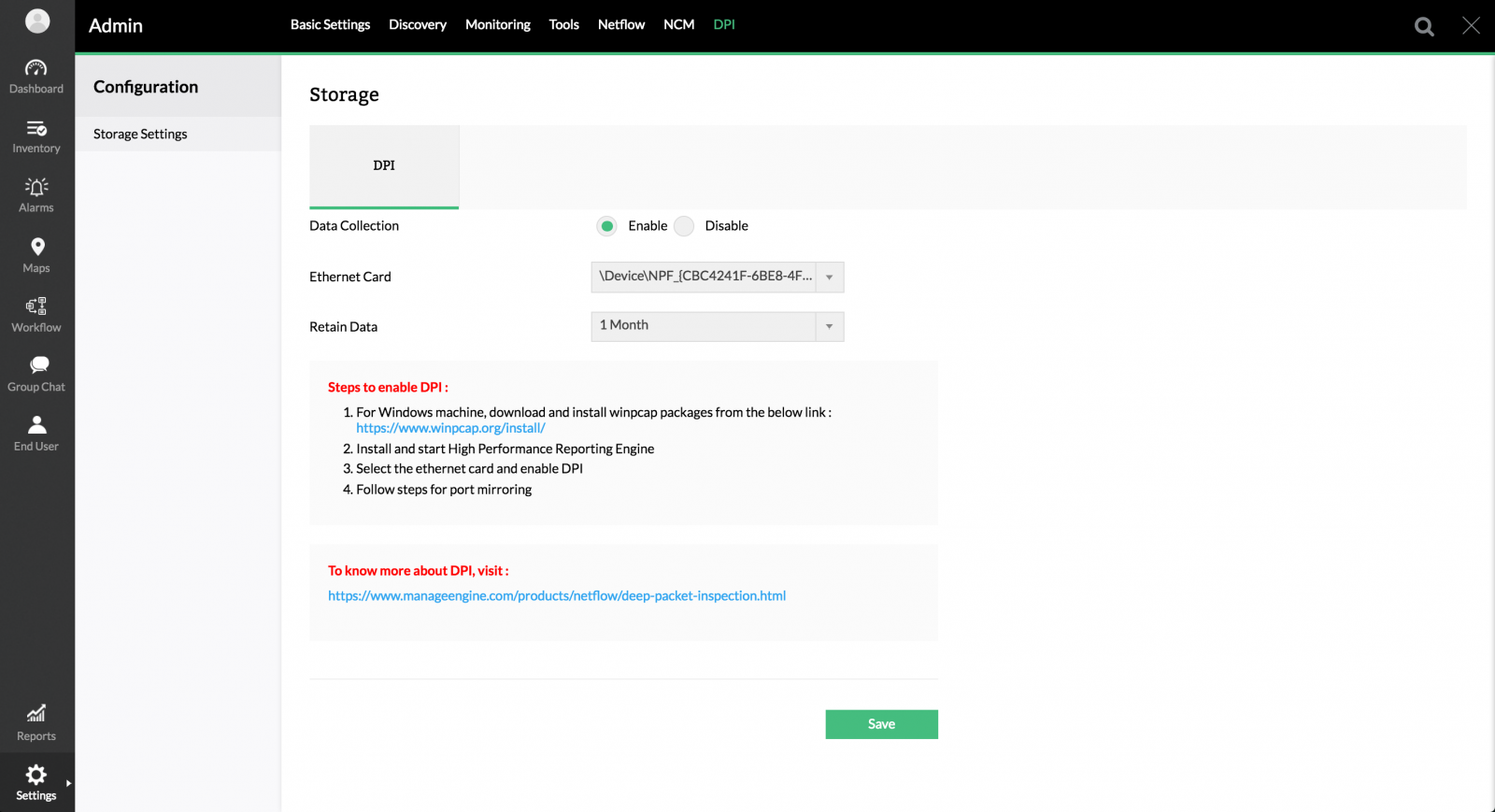Select the Disable radio button
The width and height of the screenshot is (1495, 812).
(x=685, y=226)
